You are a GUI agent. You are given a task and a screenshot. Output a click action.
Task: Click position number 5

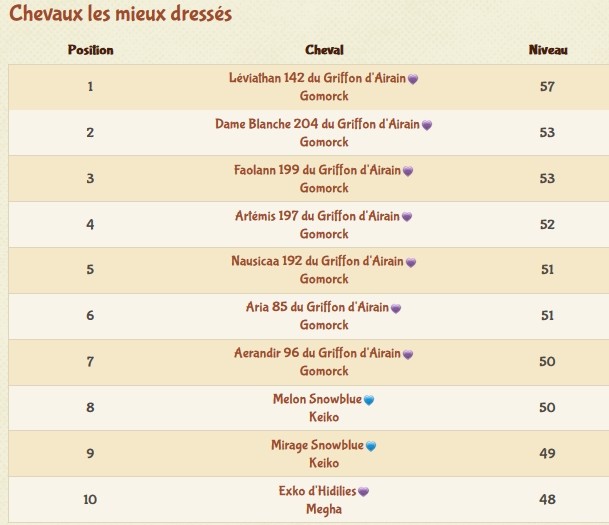click(x=90, y=269)
